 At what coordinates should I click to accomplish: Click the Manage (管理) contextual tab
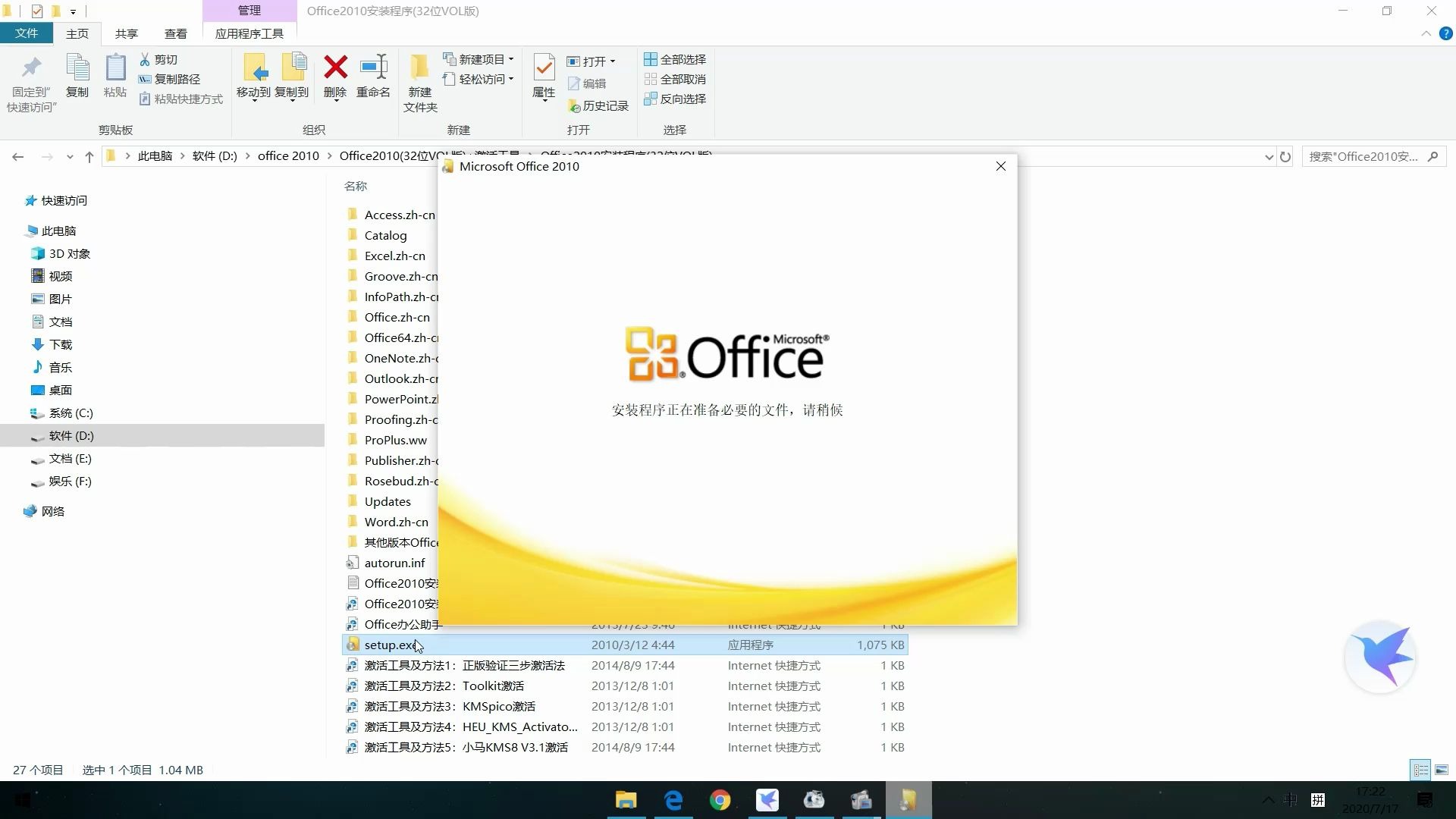[249, 11]
